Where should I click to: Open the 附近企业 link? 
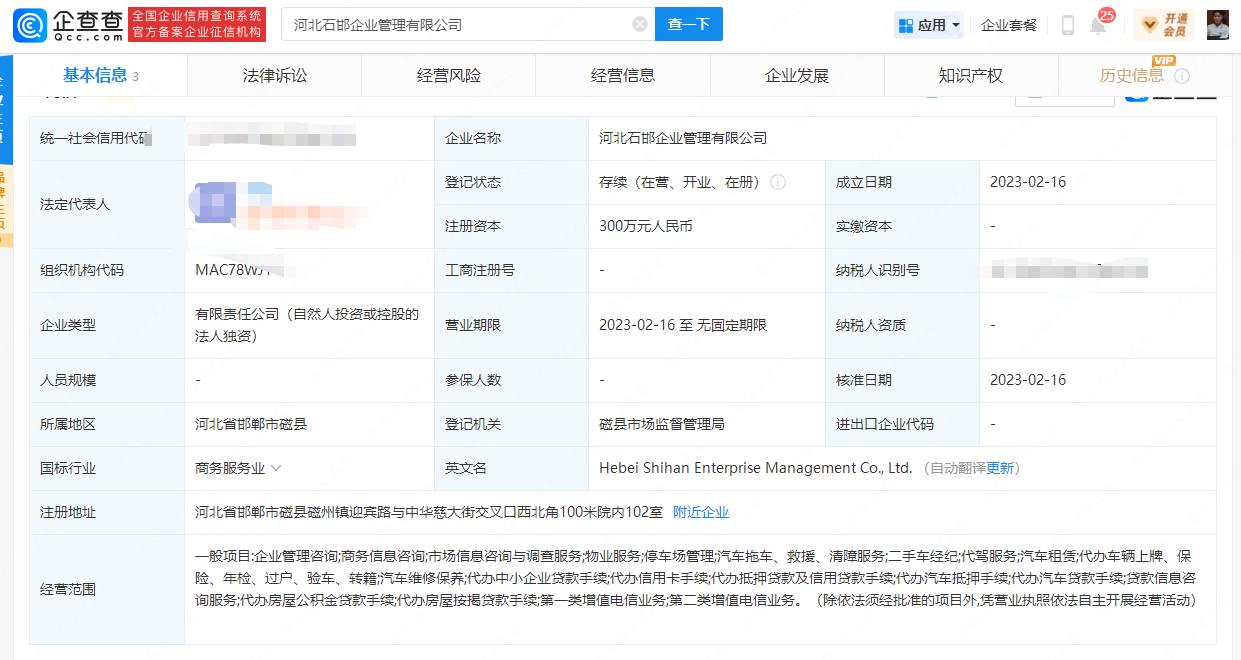(x=700, y=512)
